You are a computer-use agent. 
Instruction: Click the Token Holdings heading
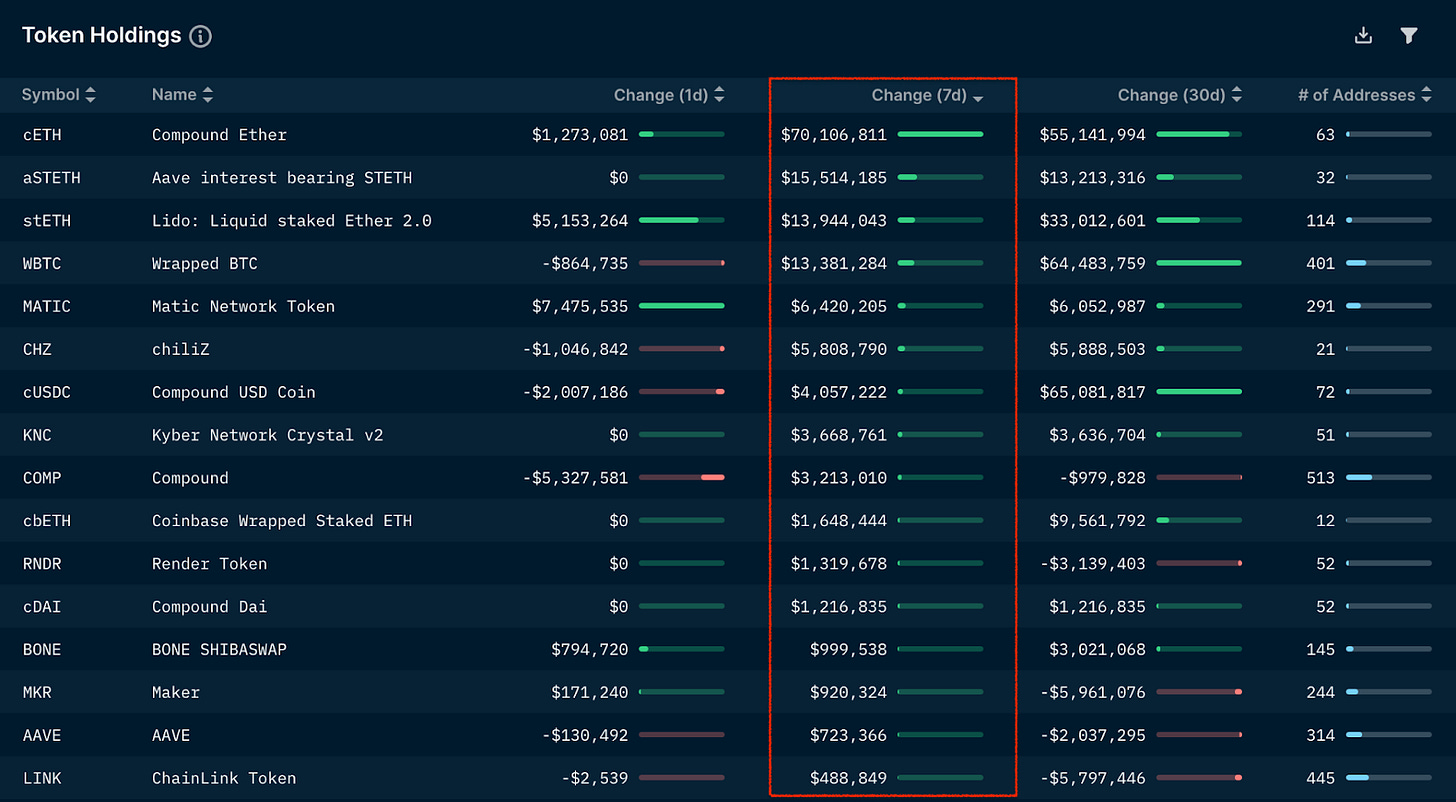pos(101,36)
